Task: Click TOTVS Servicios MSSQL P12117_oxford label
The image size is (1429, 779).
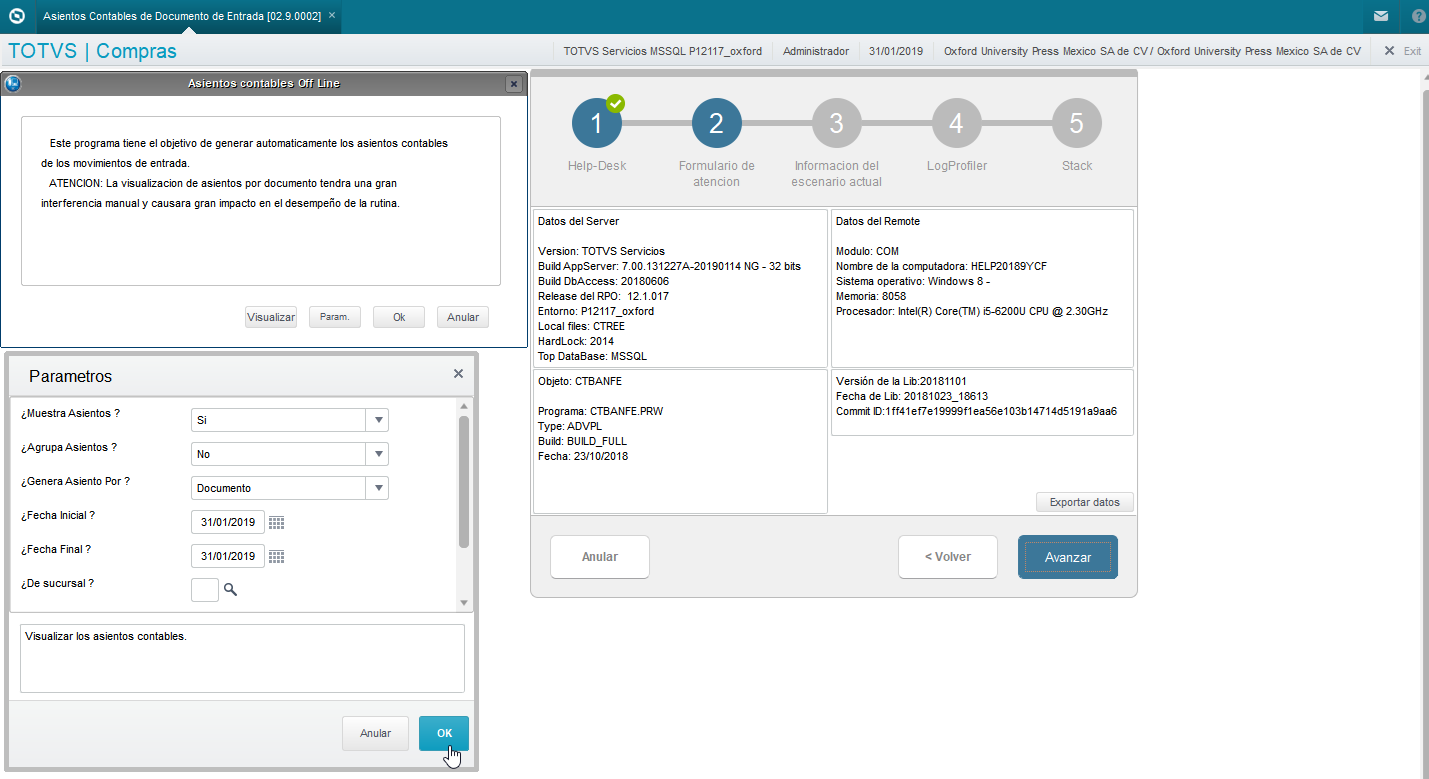Action: 663,51
